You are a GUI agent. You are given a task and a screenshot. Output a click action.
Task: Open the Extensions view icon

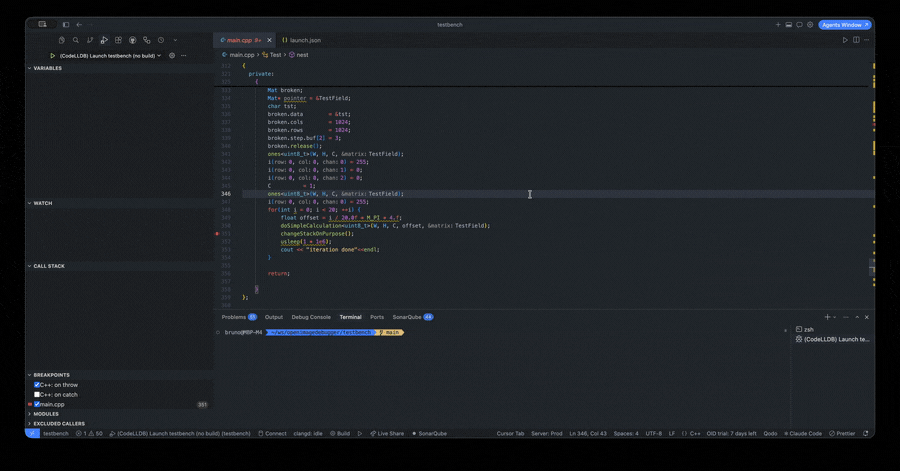pyautogui.click(x=118, y=40)
